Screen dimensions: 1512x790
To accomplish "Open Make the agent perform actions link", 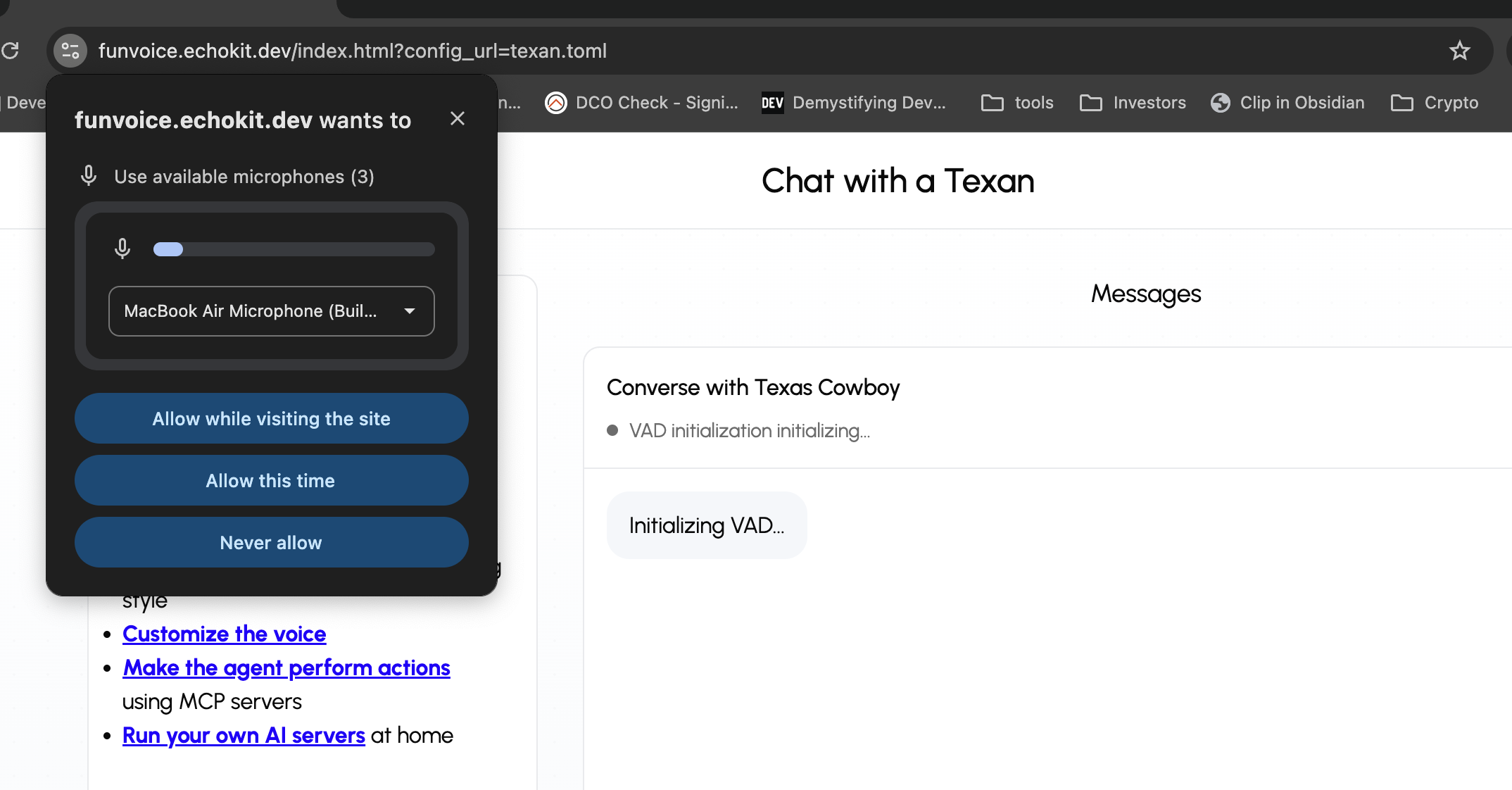I will [286, 667].
